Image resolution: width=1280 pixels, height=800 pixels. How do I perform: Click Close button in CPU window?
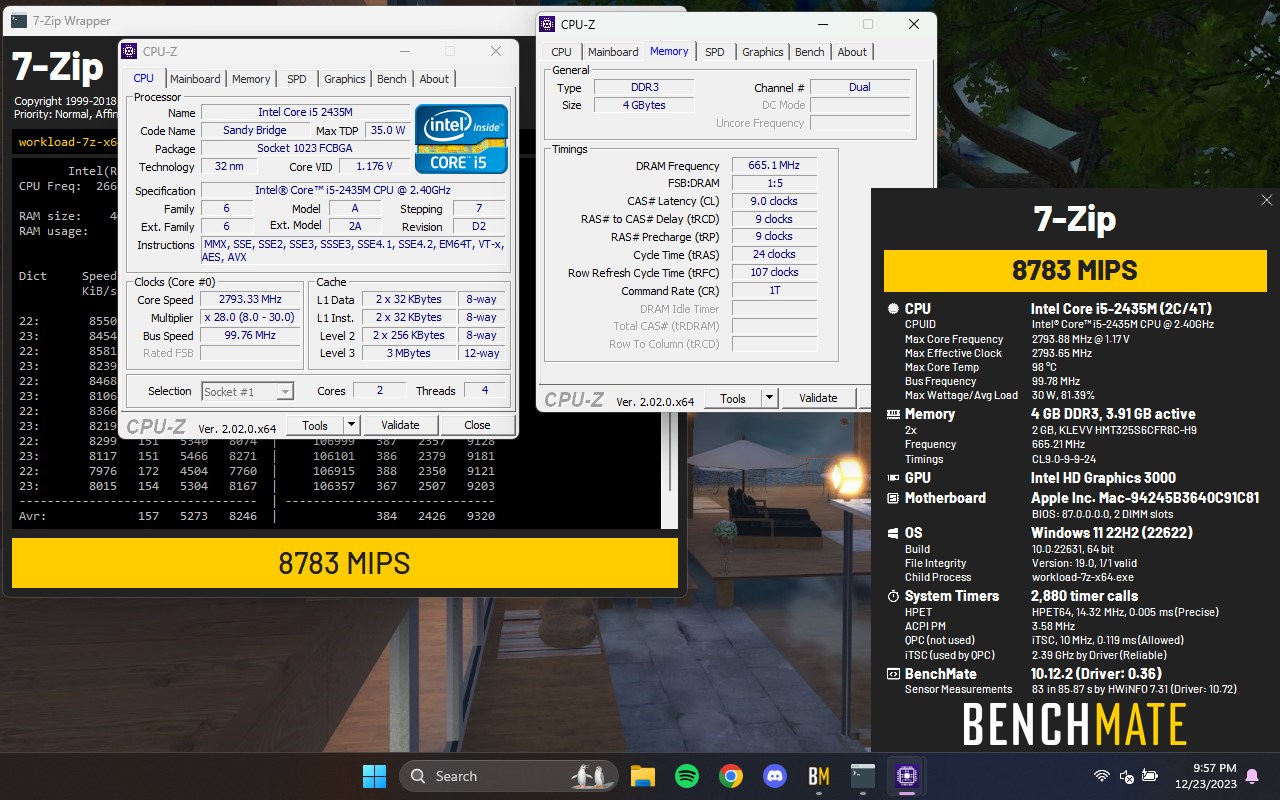click(x=477, y=425)
